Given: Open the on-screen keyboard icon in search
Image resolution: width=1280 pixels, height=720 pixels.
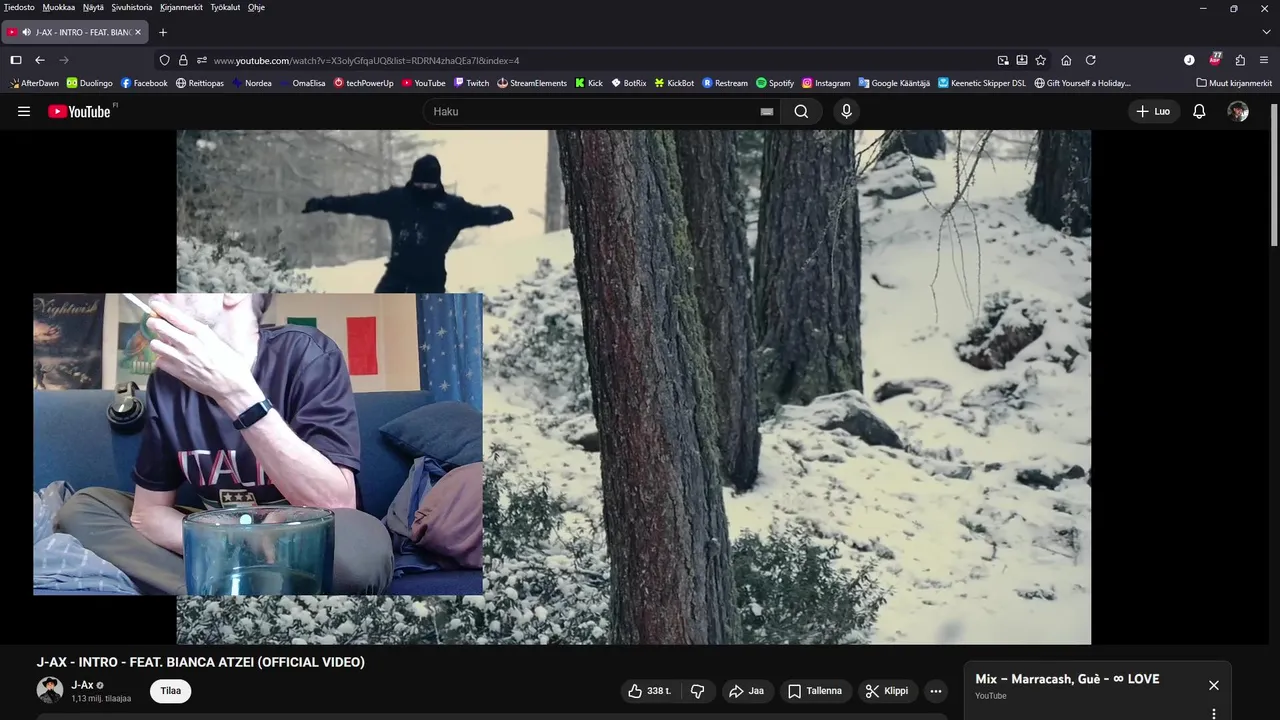Looking at the screenshot, I should [766, 112].
